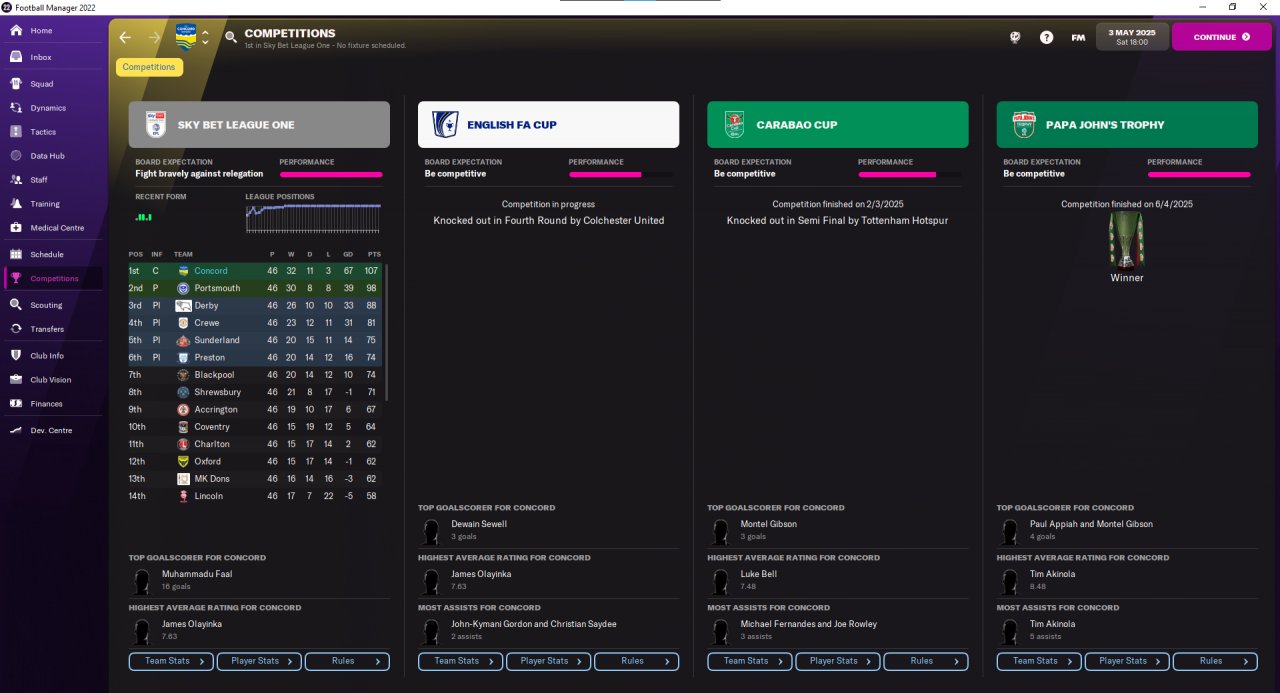Click the league performance progress bar
The width and height of the screenshot is (1280, 693).
pos(331,174)
